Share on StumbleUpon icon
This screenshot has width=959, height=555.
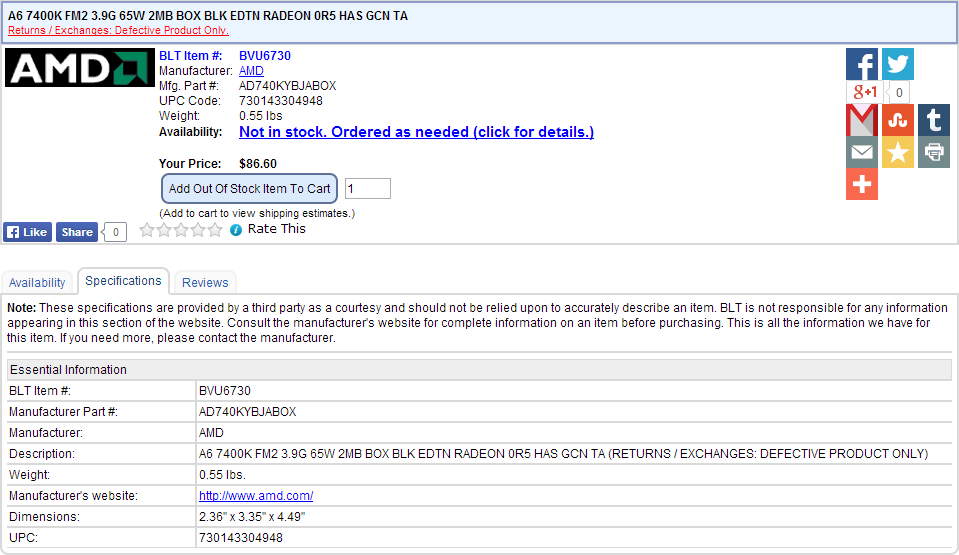(898, 120)
